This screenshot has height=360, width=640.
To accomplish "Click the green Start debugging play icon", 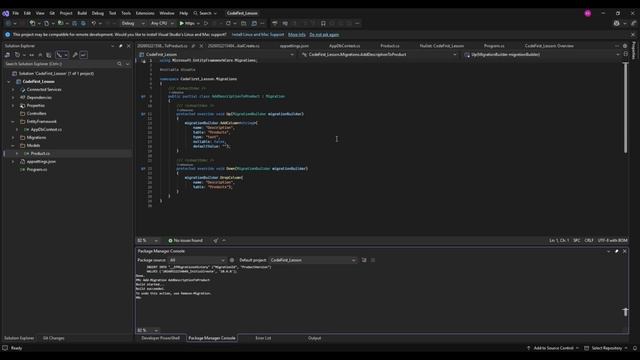I will coord(182,23).
